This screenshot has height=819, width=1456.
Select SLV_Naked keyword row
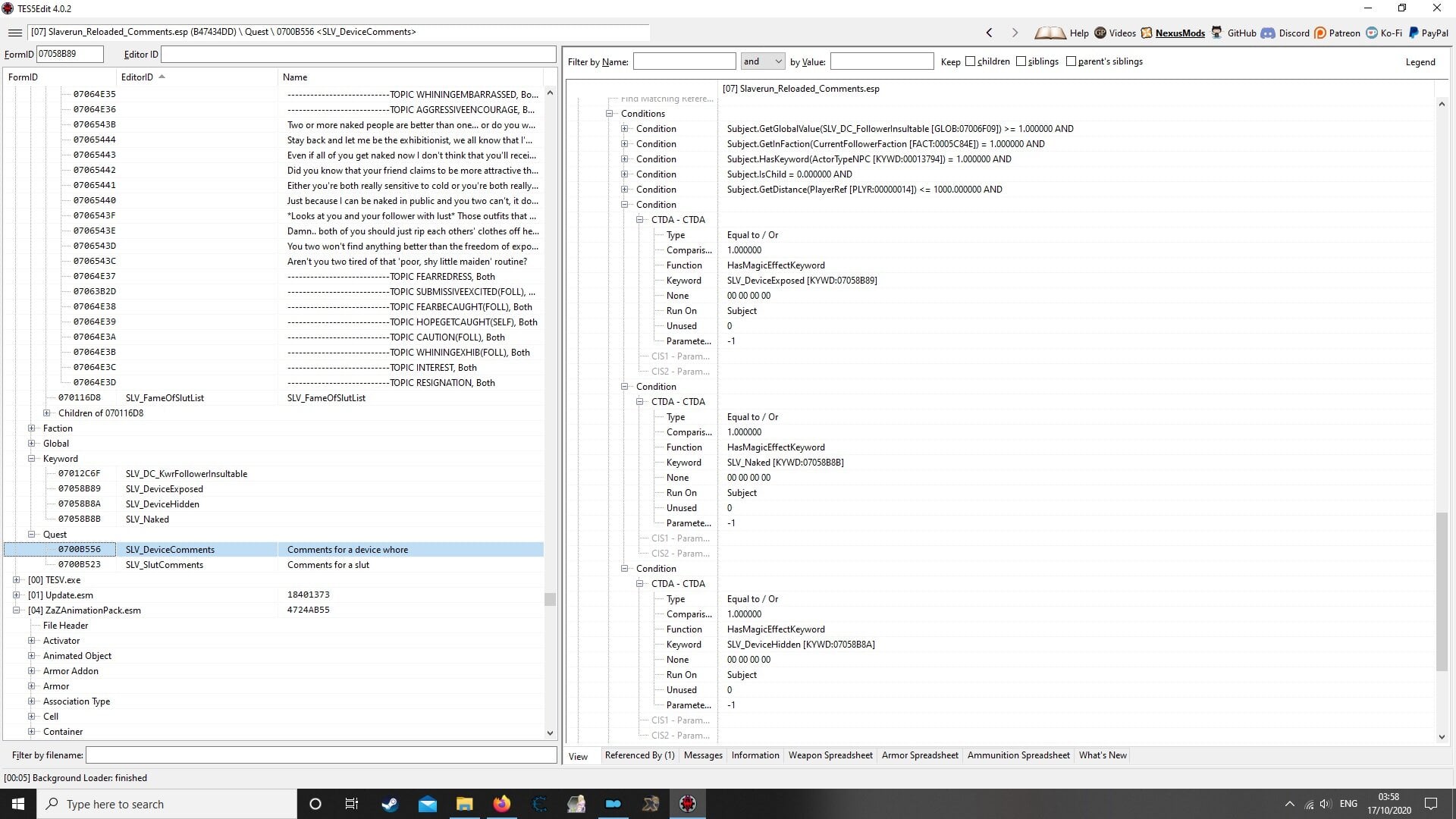(x=274, y=519)
